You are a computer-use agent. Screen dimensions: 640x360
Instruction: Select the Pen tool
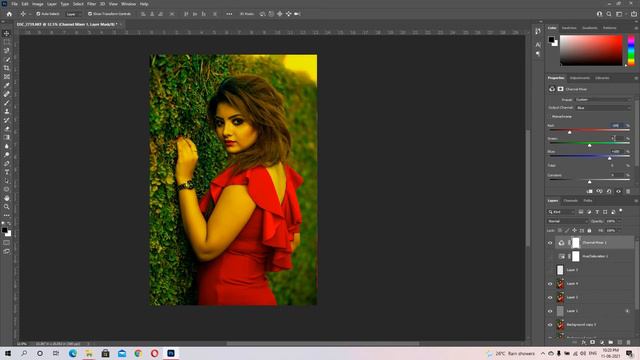[7, 163]
